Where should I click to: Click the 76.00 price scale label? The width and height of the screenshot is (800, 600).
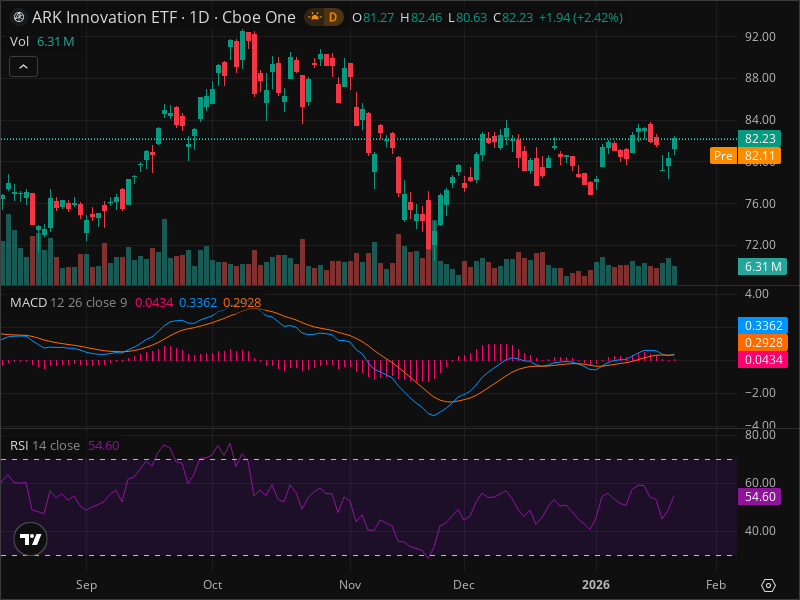760,204
